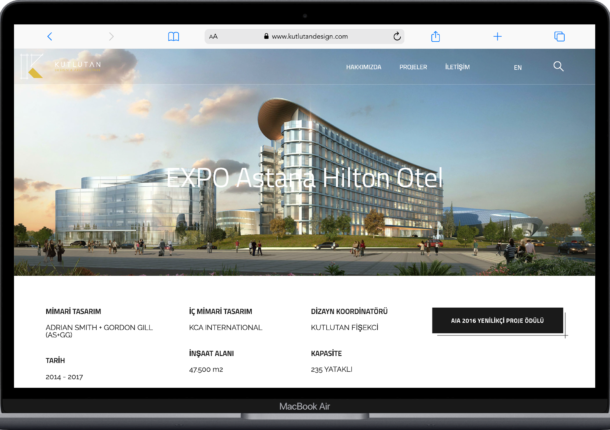
Task: Click the EXPO Astana Hilton Otel title
Action: pyautogui.click(x=304, y=179)
